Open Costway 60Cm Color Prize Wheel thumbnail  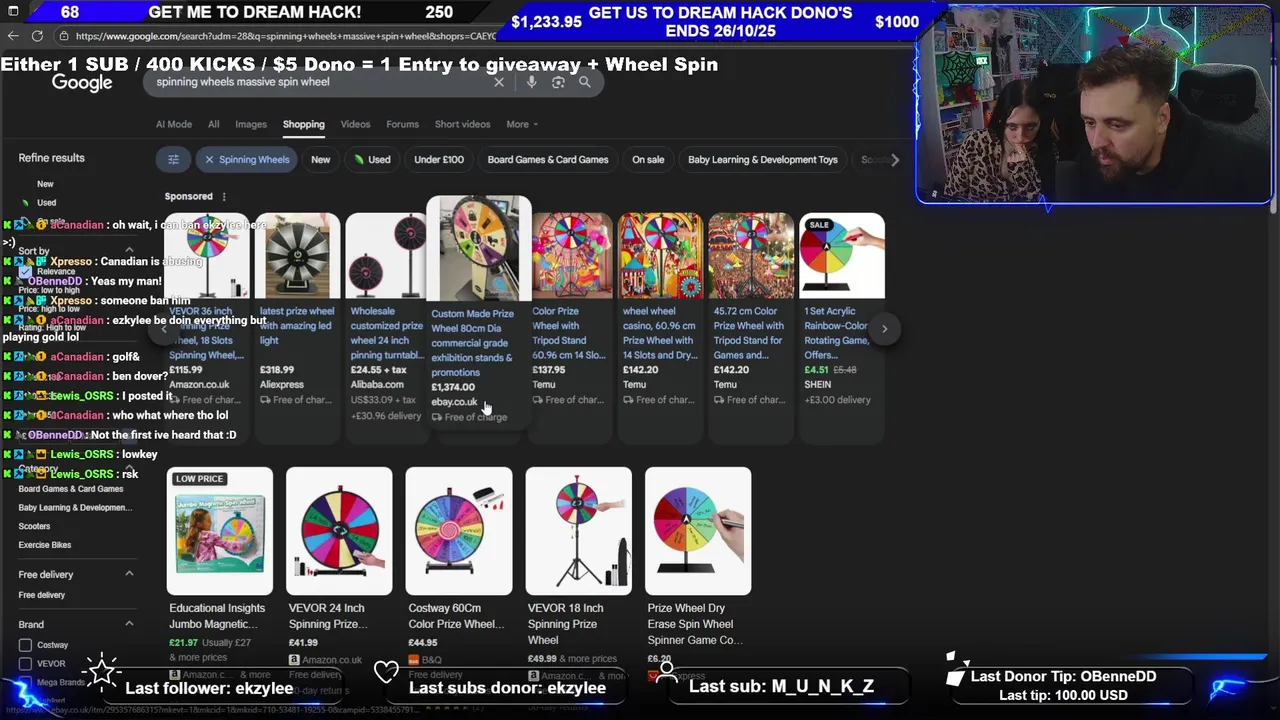point(459,531)
